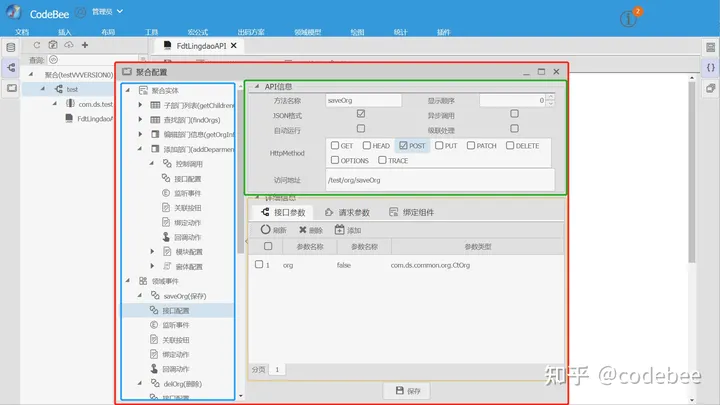The image size is (720, 405).
Task: Open the database panel icon in left sidebar
Action: click(11, 47)
